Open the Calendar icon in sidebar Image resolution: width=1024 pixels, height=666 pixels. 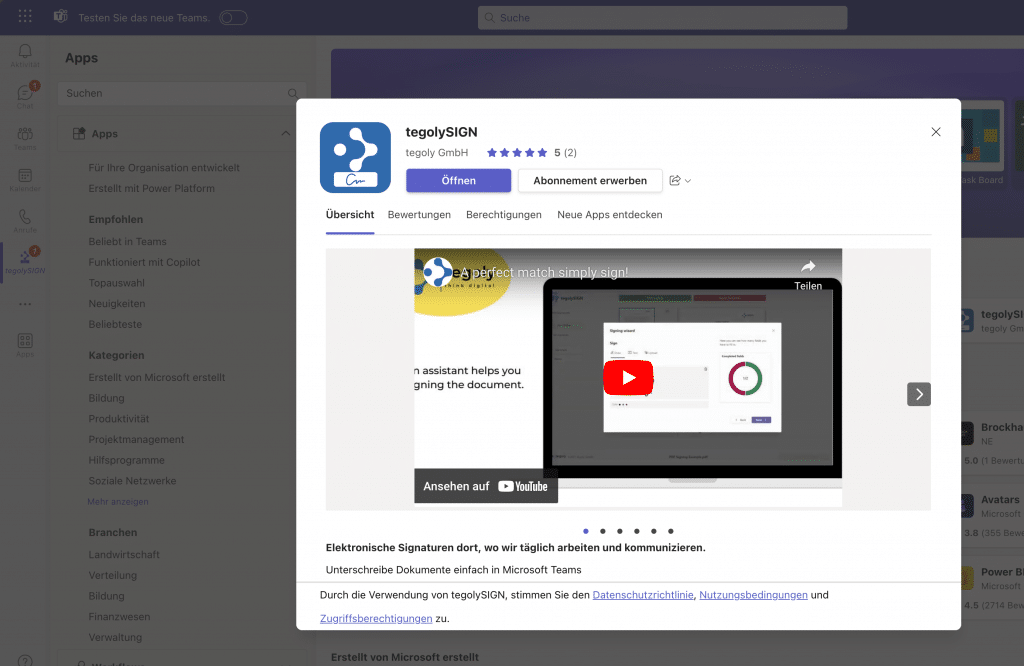[x=25, y=179]
